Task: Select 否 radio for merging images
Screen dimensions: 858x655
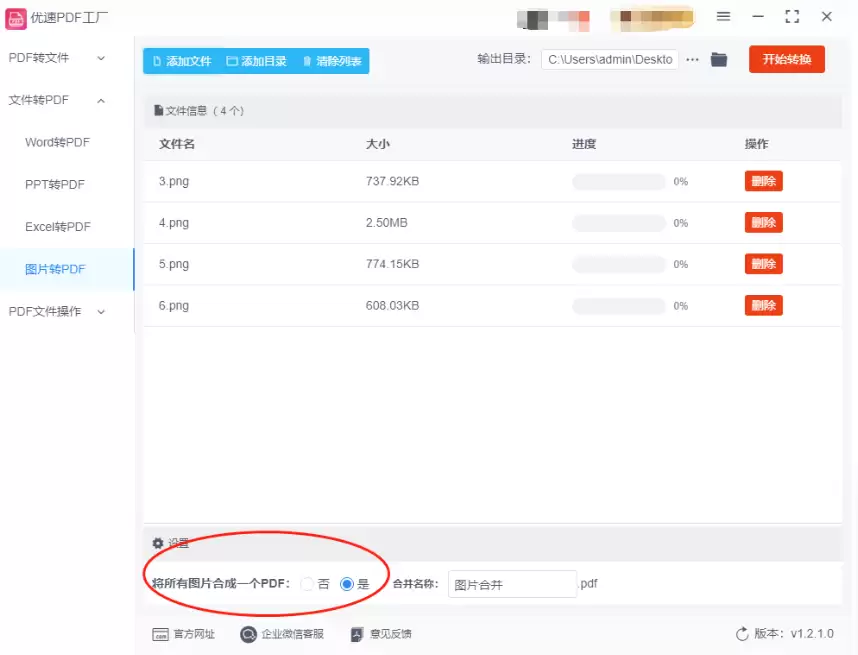Action: tap(307, 584)
